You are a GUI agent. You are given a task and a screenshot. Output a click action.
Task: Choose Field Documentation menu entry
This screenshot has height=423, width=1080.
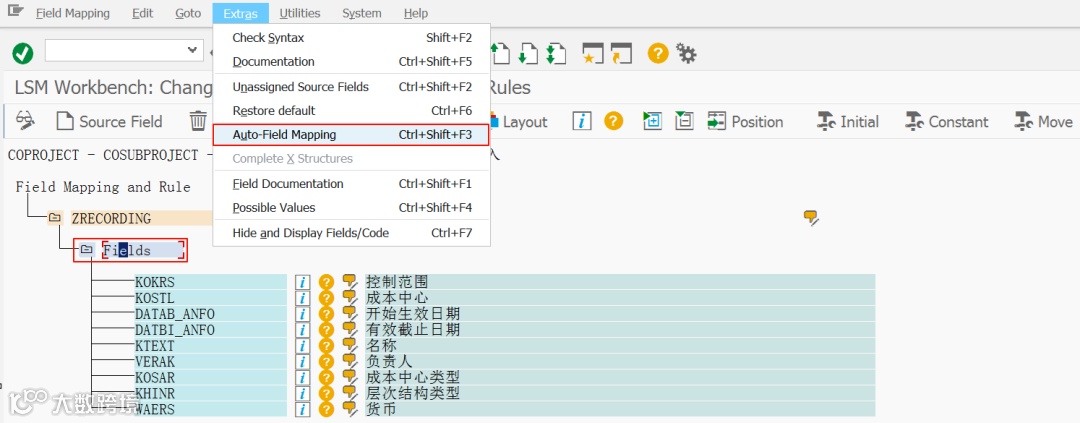351,184
